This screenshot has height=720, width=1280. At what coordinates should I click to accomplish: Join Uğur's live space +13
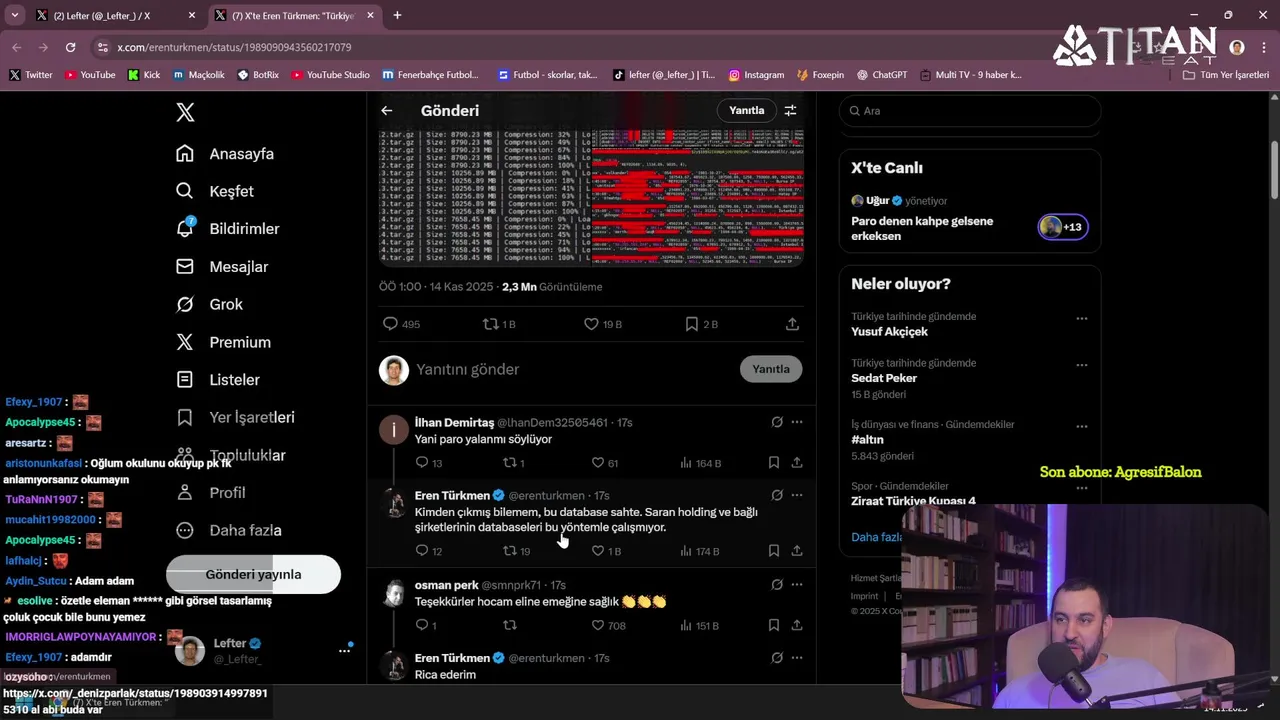tap(1063, 227)
